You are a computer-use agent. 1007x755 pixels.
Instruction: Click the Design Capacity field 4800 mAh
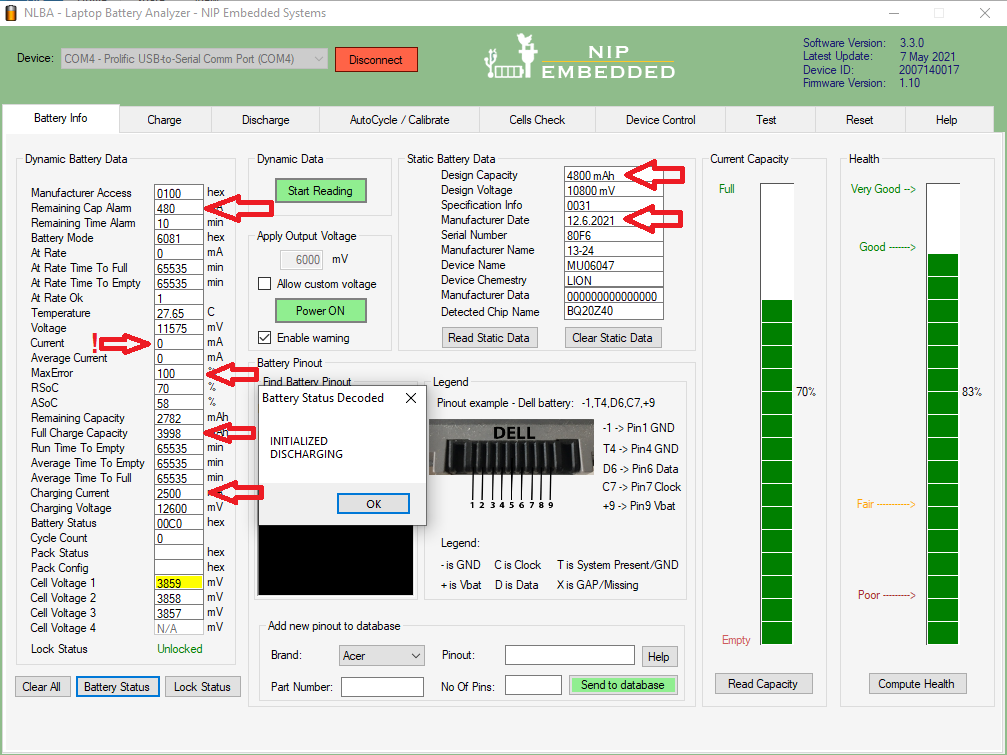click(x=613, y=175)
